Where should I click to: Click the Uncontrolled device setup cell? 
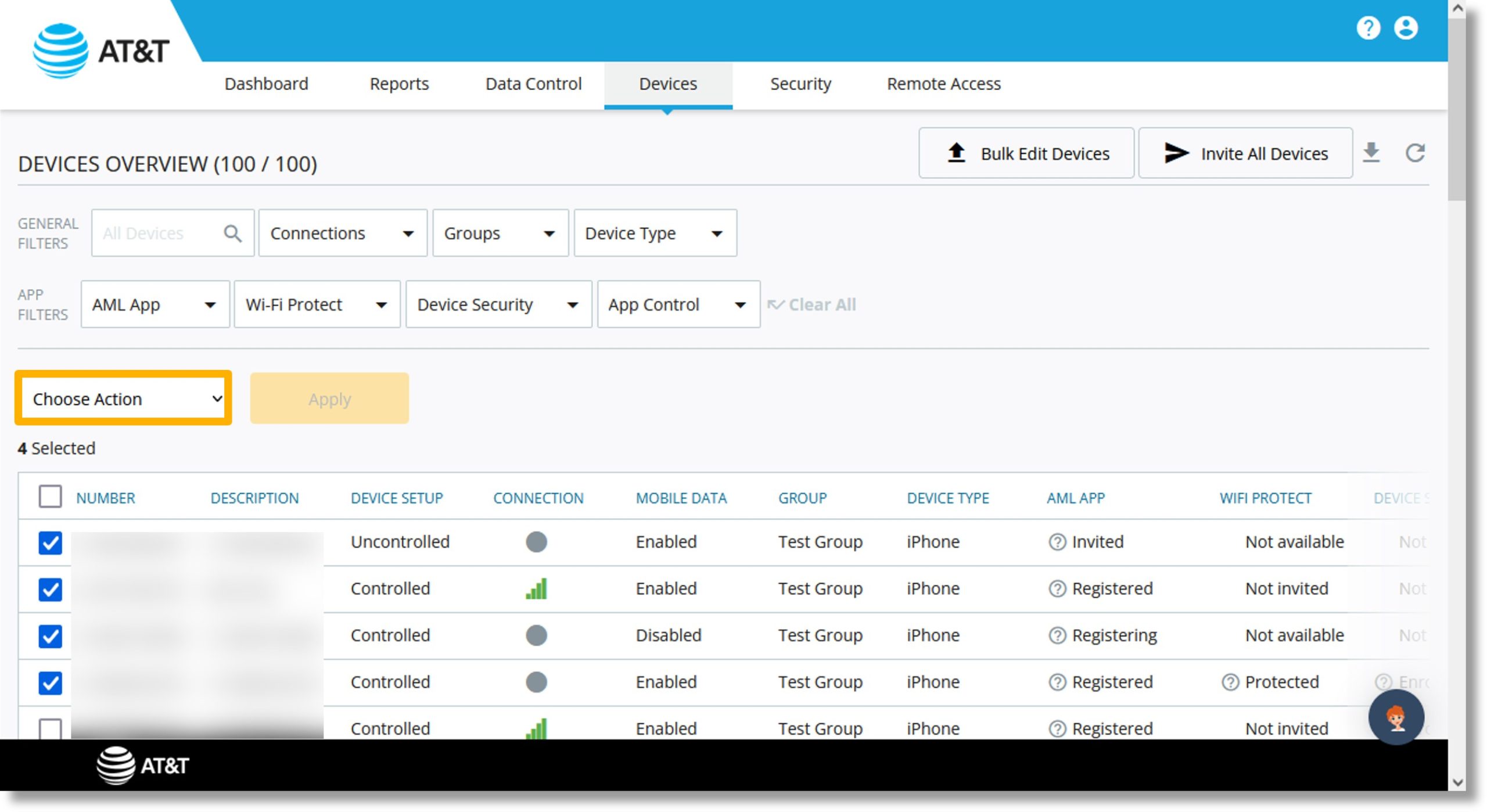coord(400,541)
